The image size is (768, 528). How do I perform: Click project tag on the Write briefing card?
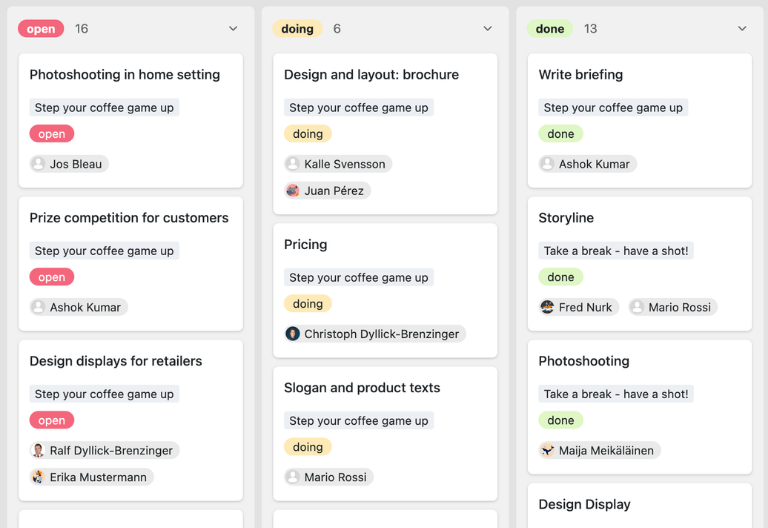point(613,107)
